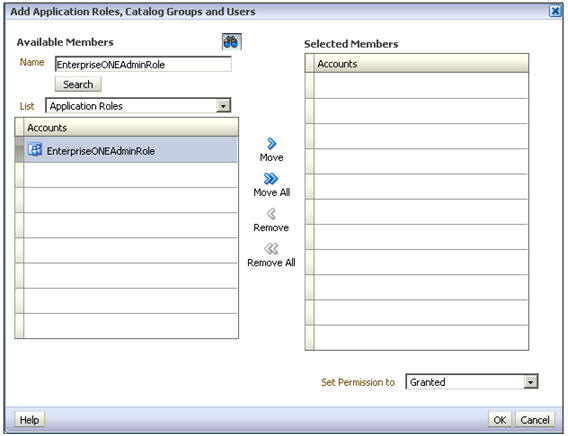Viewport: 568px width, 436px height.
Task: Click the Remove left-arrow icon
Action: click(271, 214)
